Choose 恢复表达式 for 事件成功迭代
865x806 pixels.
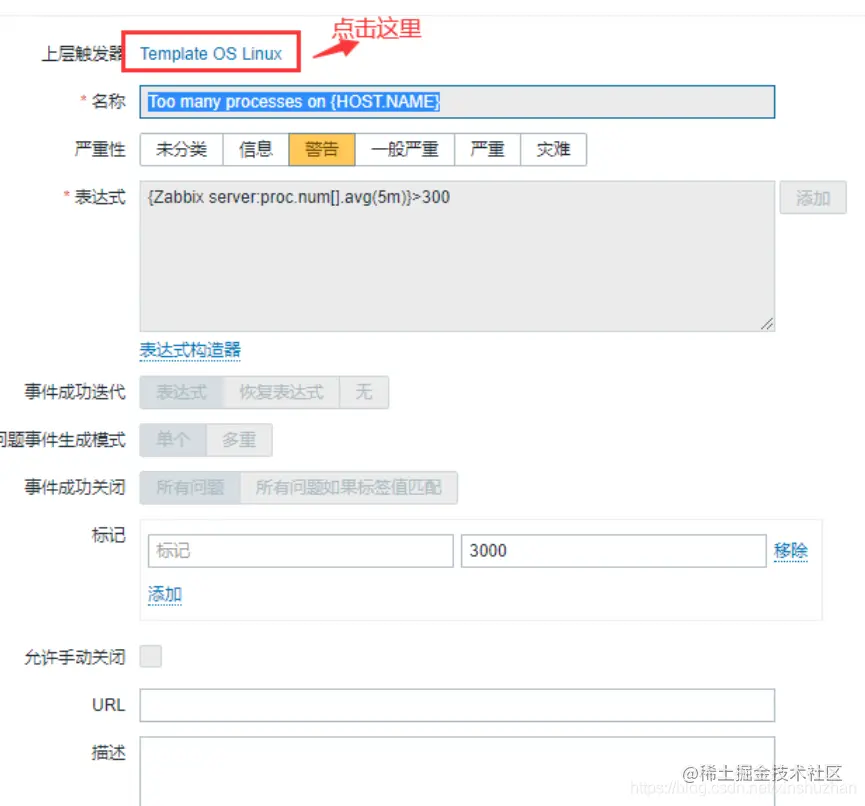tap(281, 392)
